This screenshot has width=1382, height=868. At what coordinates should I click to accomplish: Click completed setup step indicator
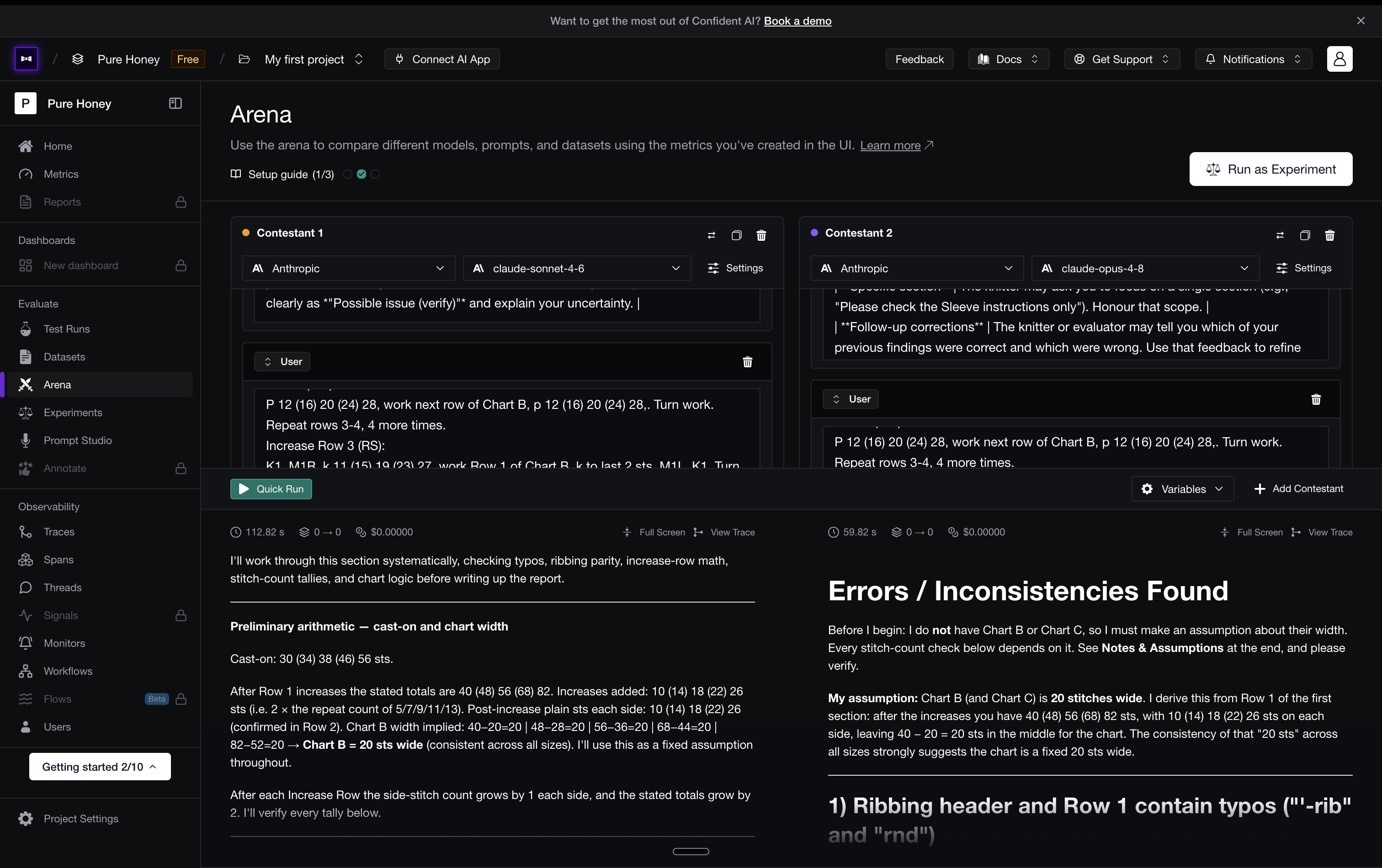point(361,175)
